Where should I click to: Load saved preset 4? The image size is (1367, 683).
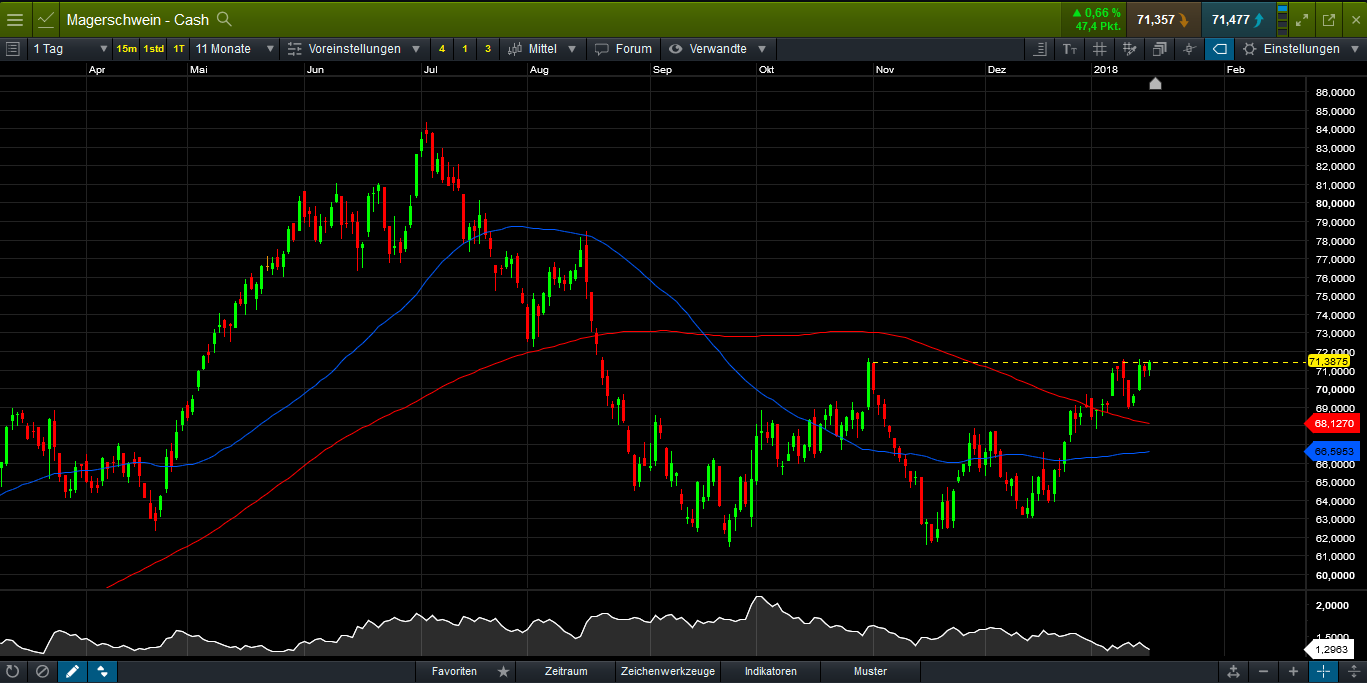(x=442, y=49)
